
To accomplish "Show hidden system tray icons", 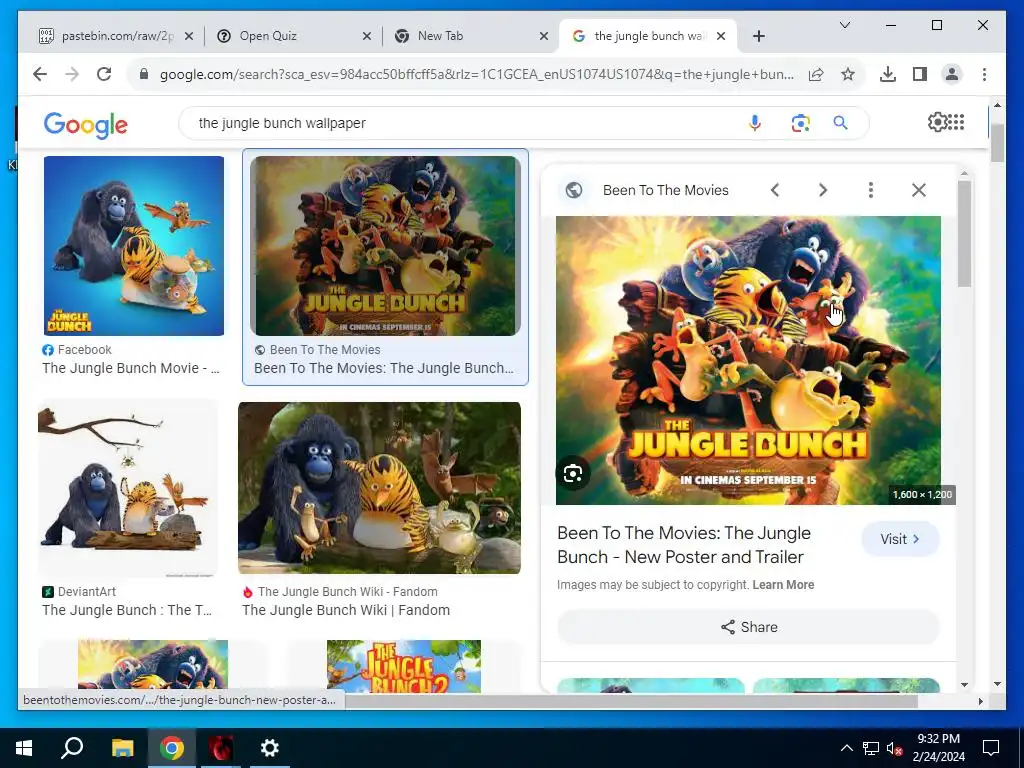I will coord(846,748).
